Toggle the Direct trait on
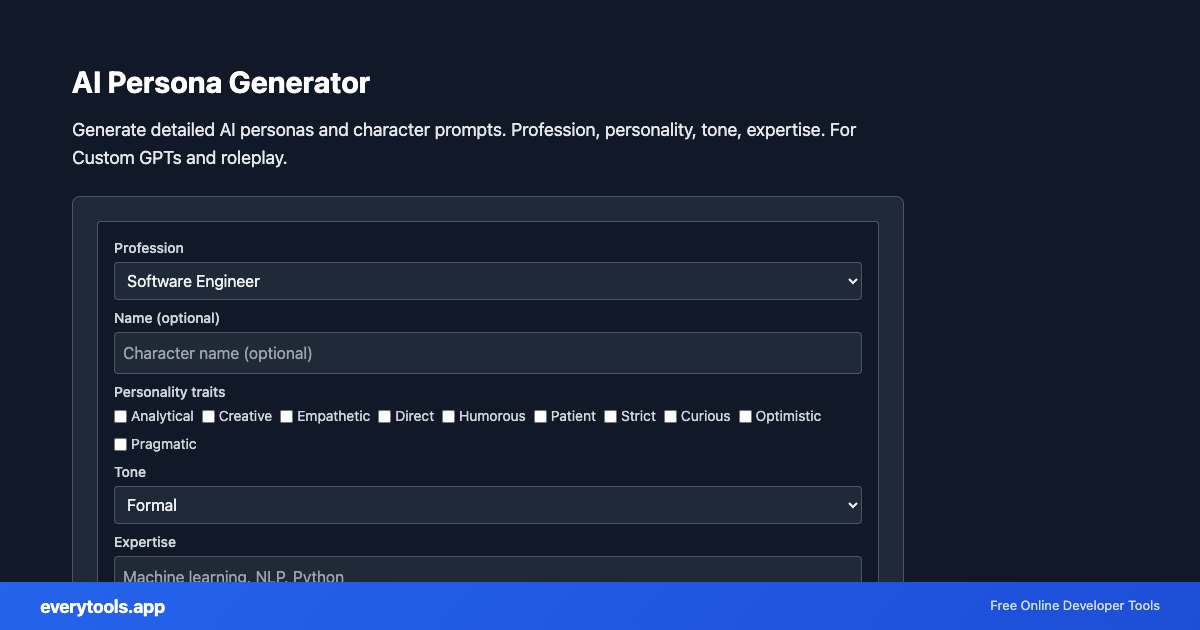 [384, 416]
